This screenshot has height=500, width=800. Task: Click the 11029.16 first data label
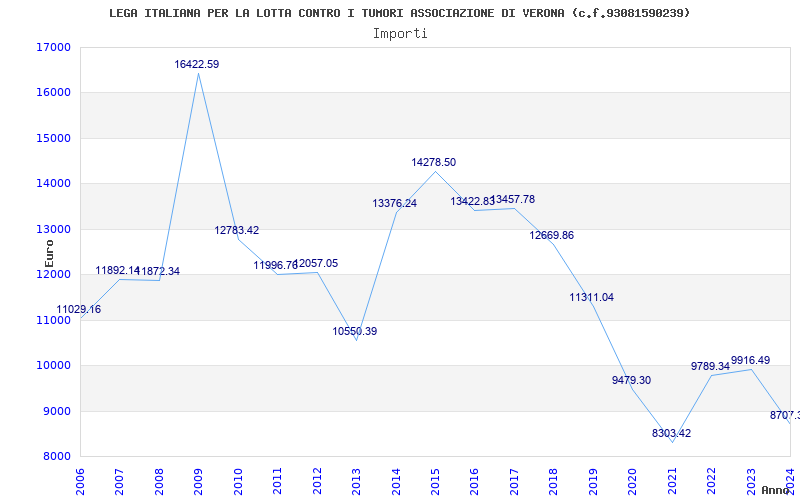79,309
